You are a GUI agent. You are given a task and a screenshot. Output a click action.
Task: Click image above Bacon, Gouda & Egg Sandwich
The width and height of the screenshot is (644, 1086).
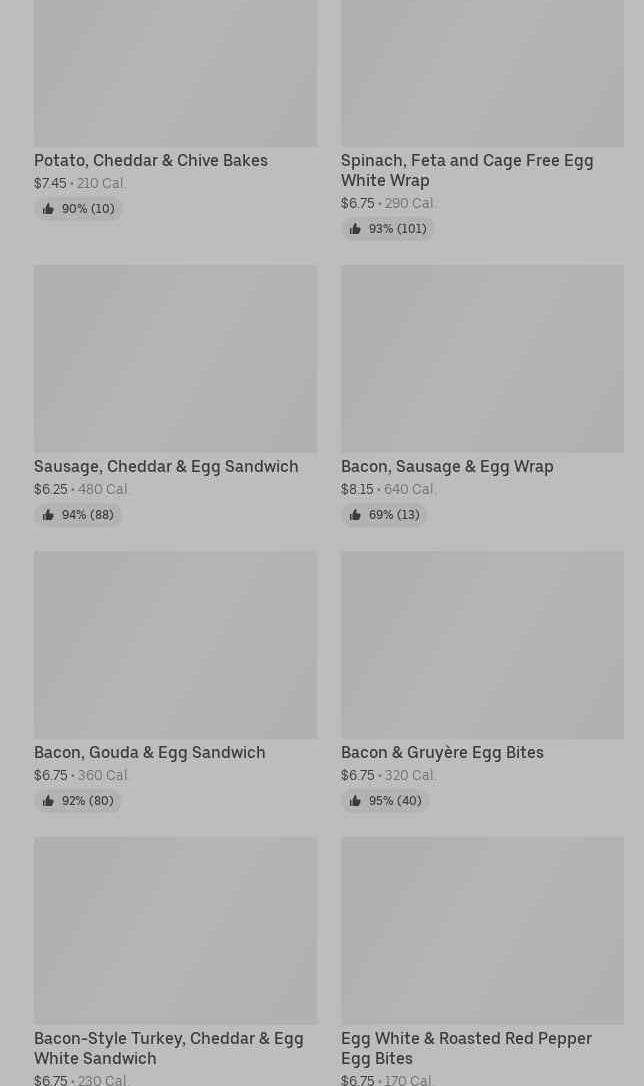click(x=175, y=644)
